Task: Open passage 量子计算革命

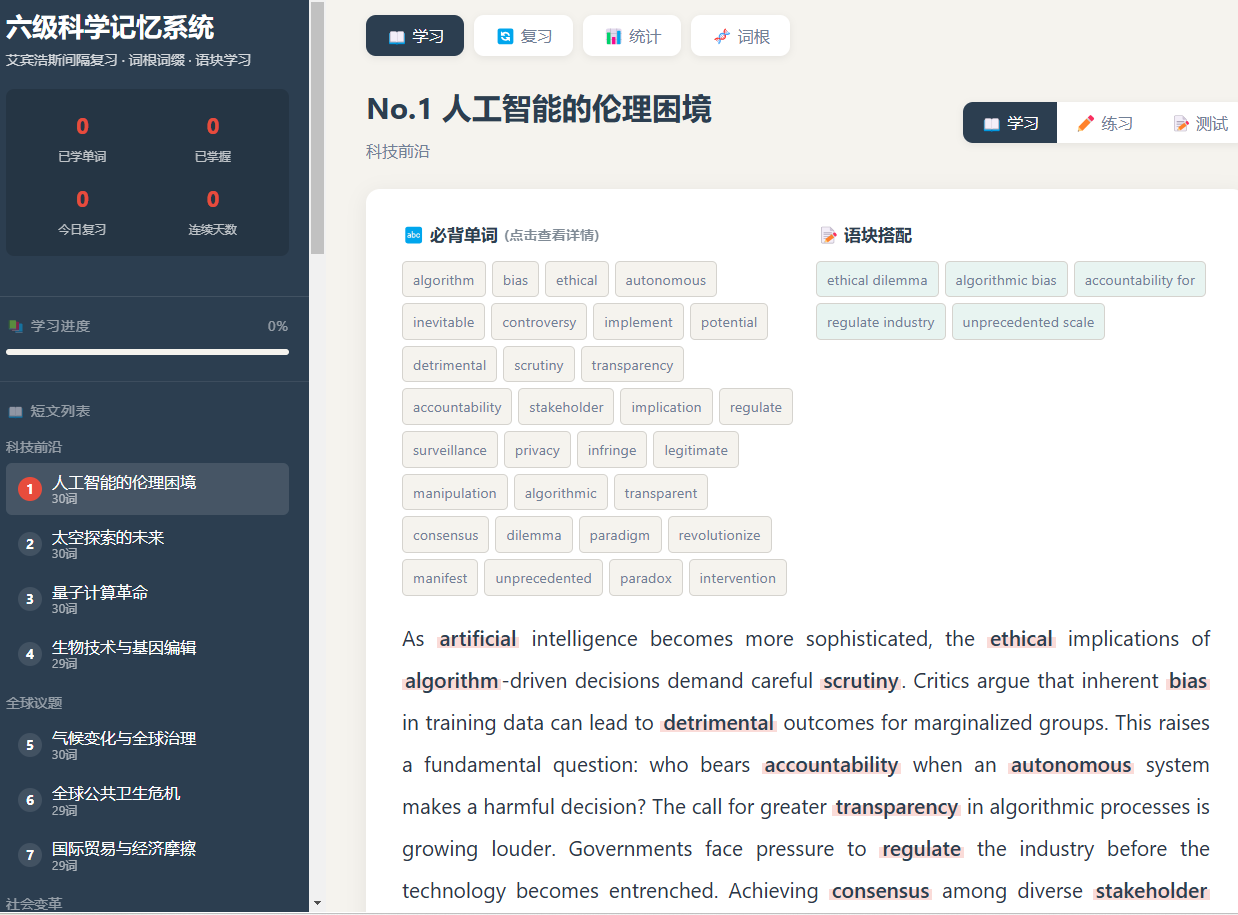Action: pyautogui.click(x=147, y=599)
